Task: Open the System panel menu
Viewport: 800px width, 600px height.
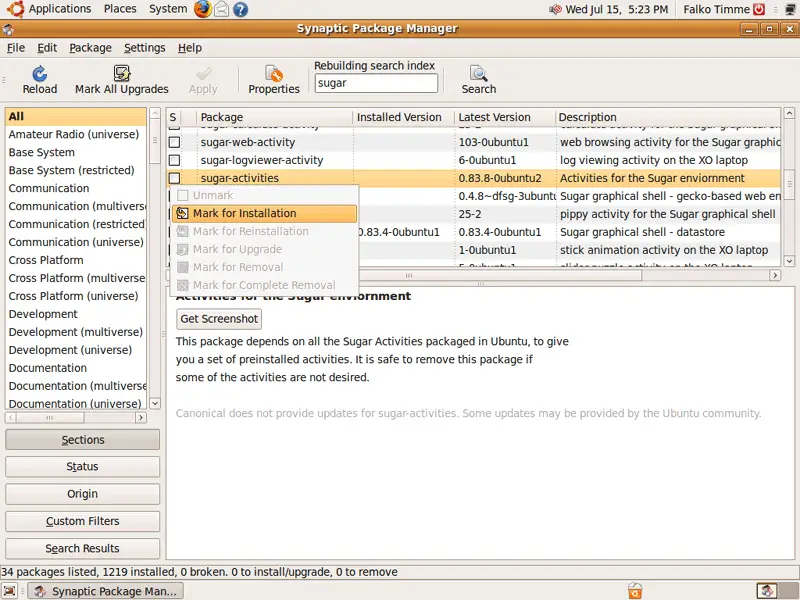Action: 168,9
